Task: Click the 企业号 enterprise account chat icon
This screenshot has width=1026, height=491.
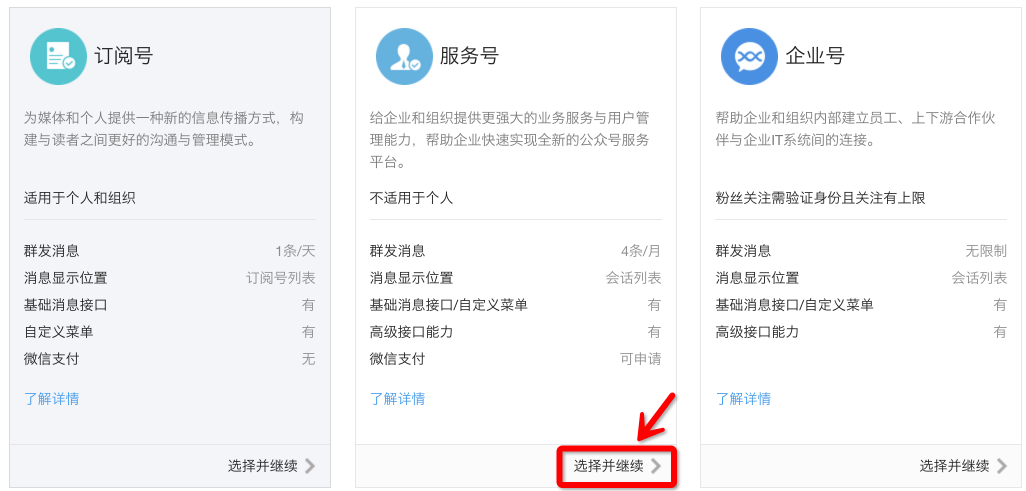Action: [x=749, y=56]
